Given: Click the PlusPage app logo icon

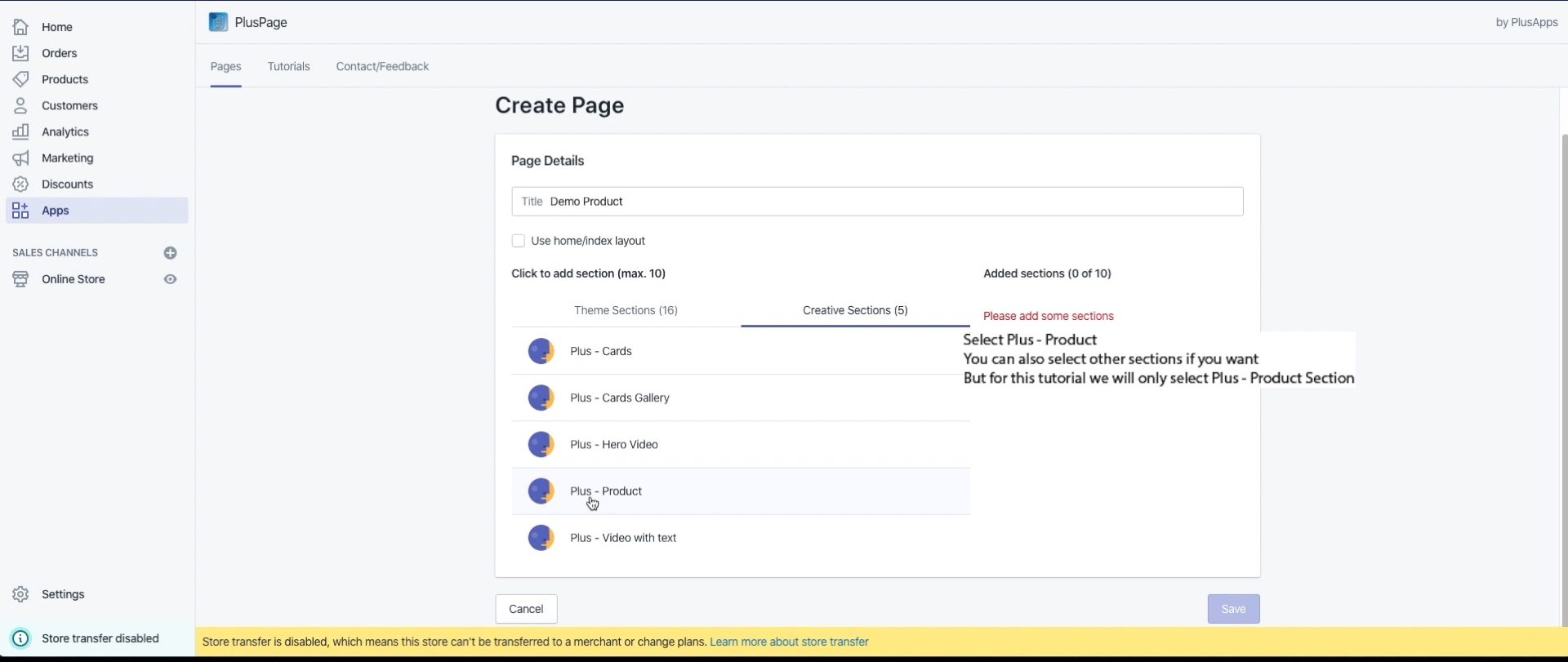Looking at the screenshot, I should click(218, 22).
